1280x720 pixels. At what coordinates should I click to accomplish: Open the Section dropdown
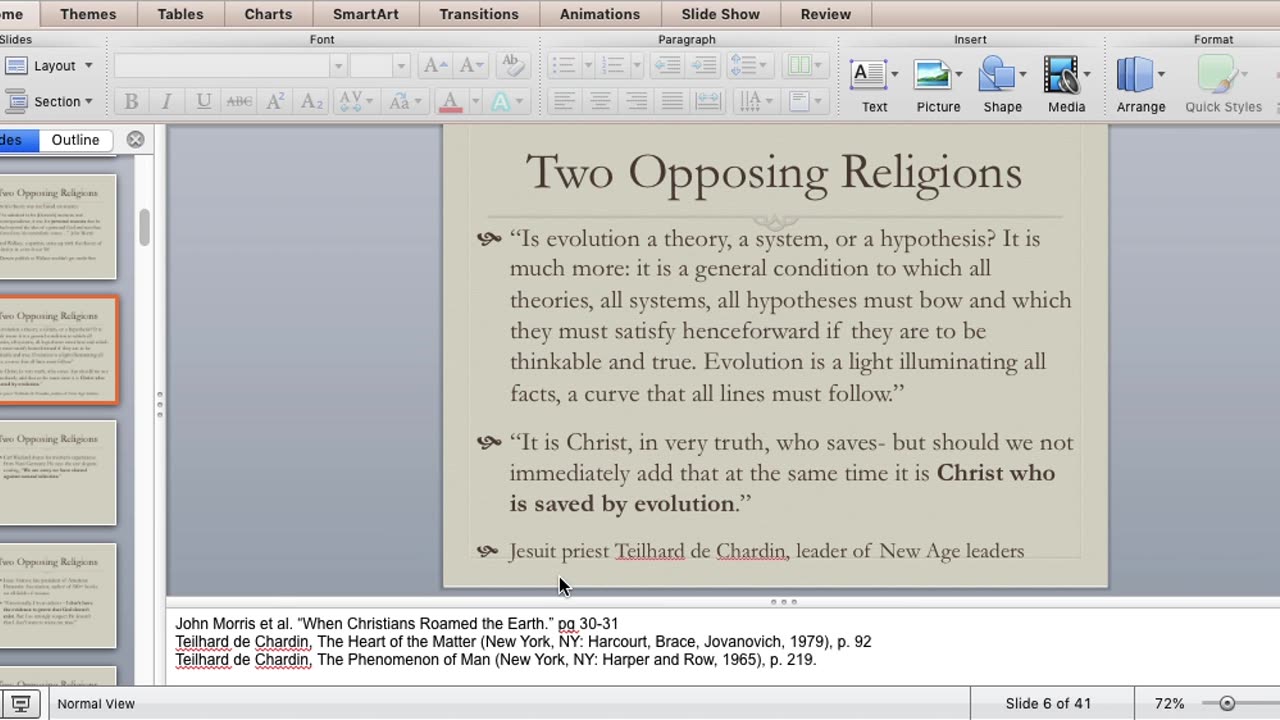tap(48, 101)
